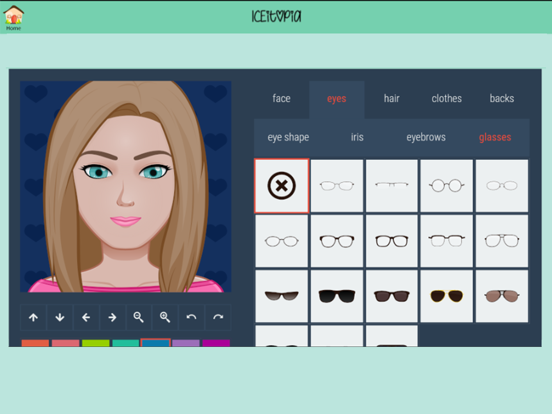The width and height of the screenshot is (552, 414).
Task: Select cat-eye gradient sunglasses
Action: pyautogui.click(x=282, y=296)
